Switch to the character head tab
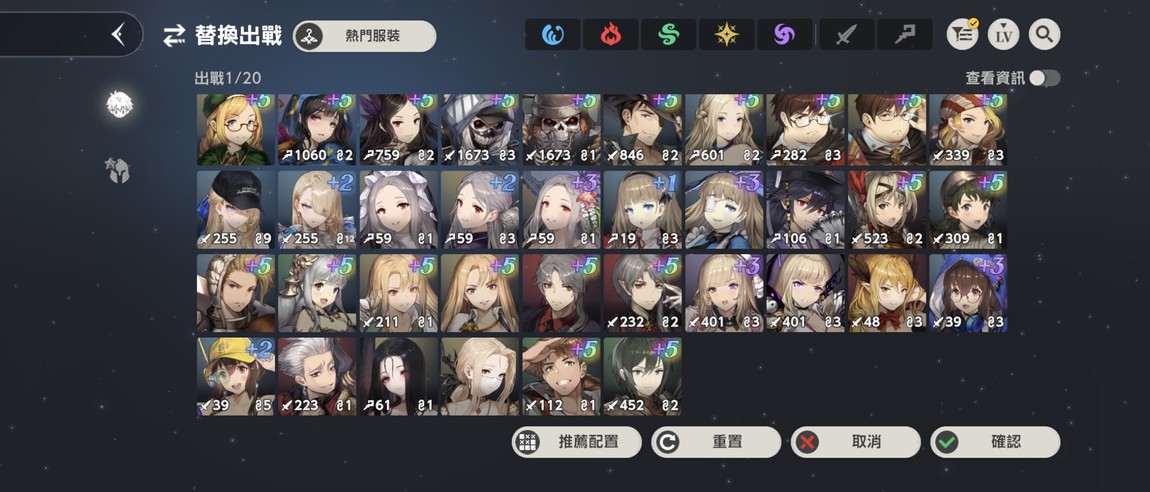1150x492 pixels. 119,105
